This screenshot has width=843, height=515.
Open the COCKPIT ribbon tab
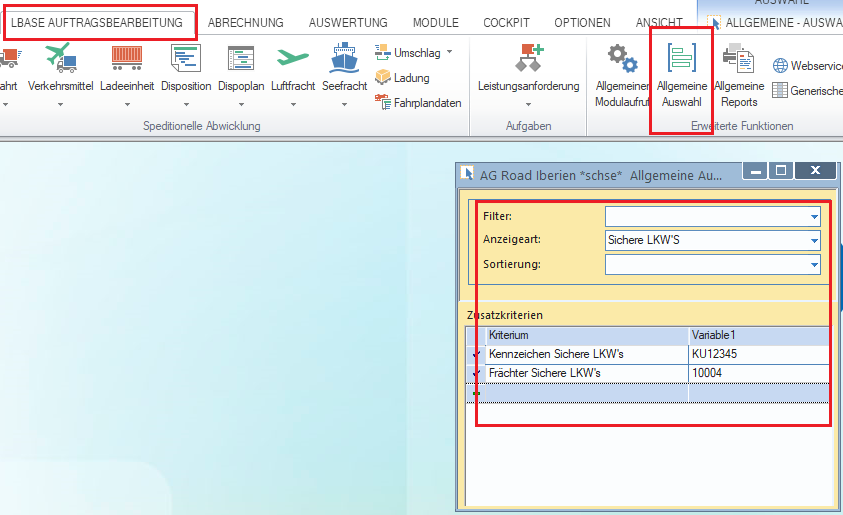(x=506, y=23)
